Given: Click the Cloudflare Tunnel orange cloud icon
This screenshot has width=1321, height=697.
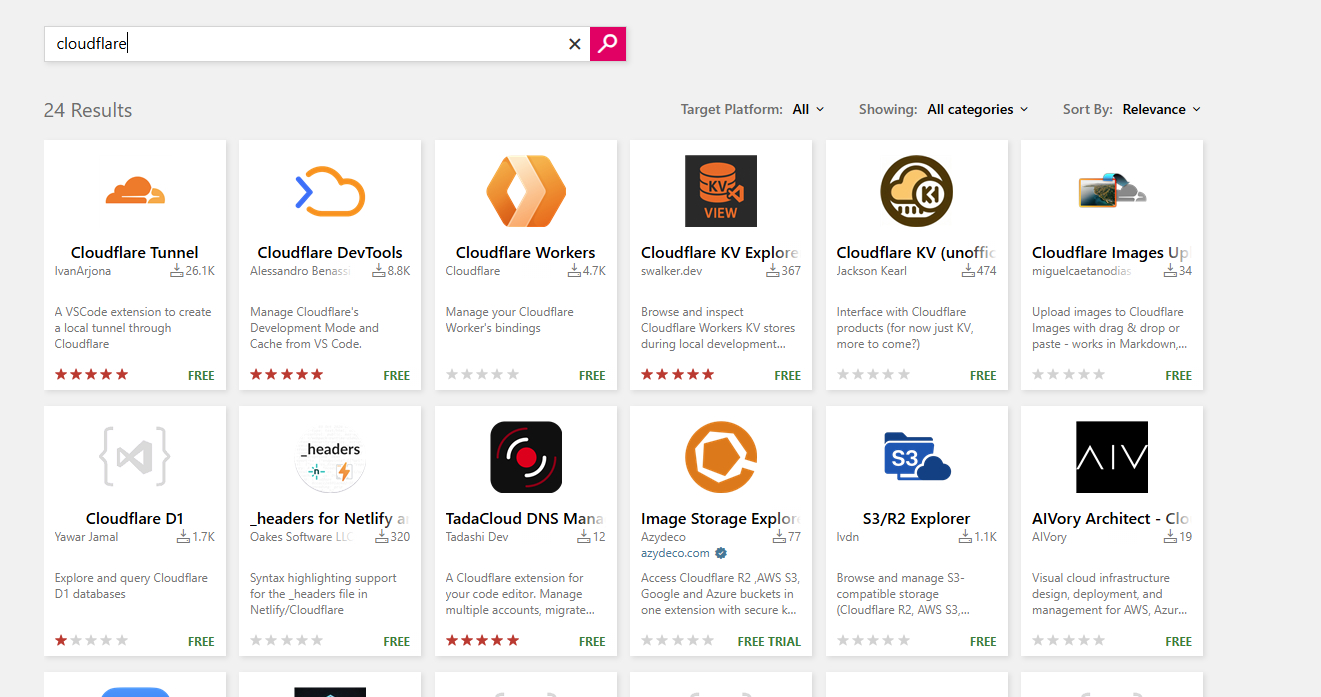Looking at the screenshot, I should (x=135, y=190).
